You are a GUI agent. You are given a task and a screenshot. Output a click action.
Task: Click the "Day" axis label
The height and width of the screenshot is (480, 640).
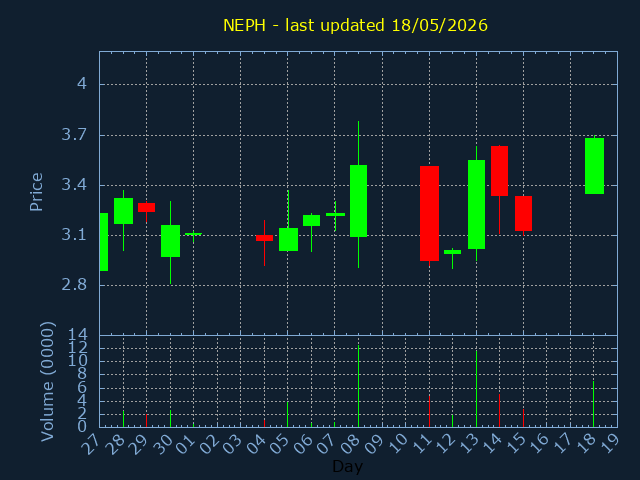[x=347, y=466]
